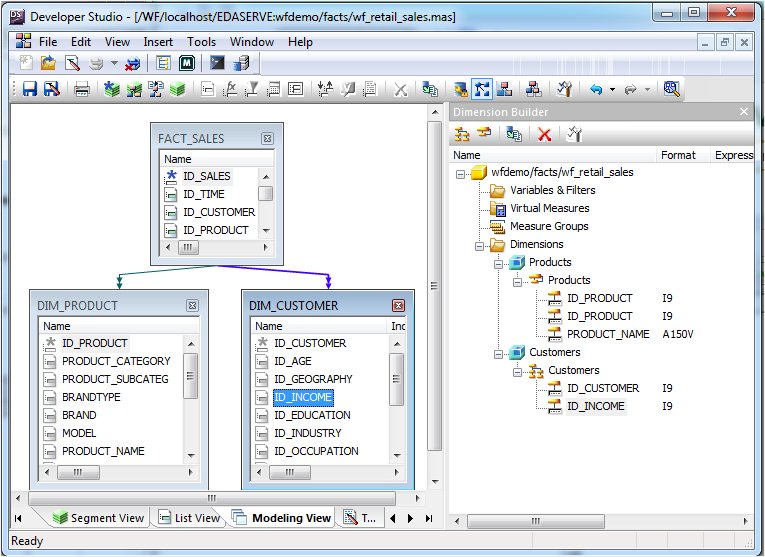Redo with the gray arrow icon

631,89
